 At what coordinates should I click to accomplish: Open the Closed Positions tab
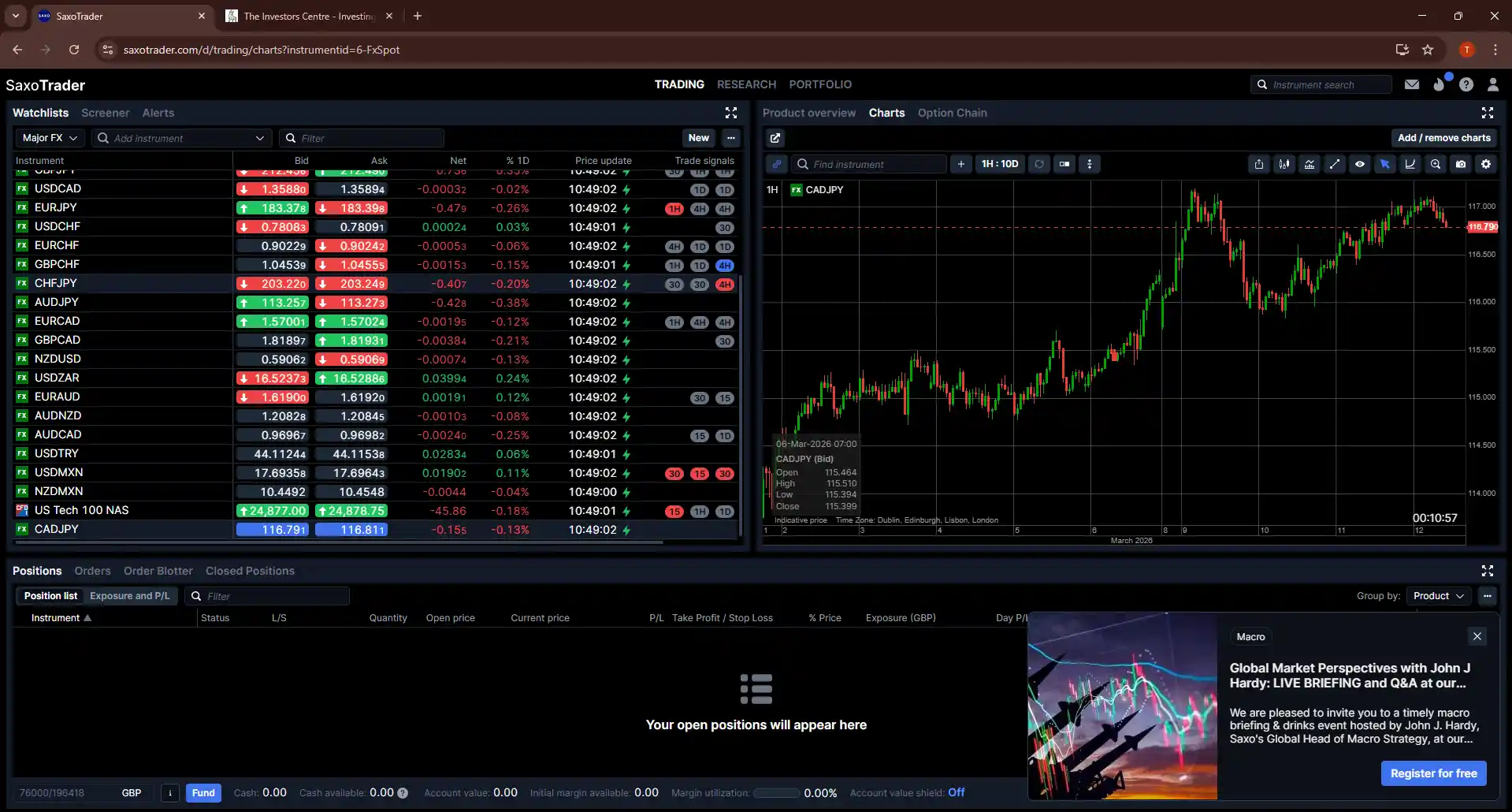point(250,571)
